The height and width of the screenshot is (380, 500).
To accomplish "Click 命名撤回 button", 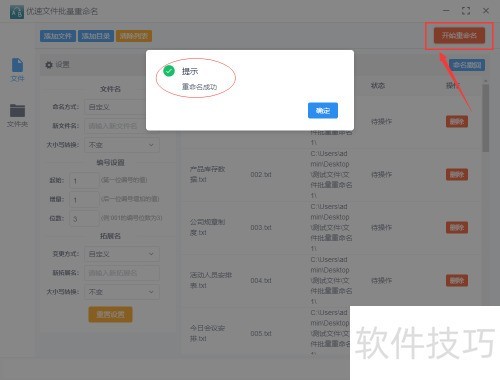I will tap(467, 65).
